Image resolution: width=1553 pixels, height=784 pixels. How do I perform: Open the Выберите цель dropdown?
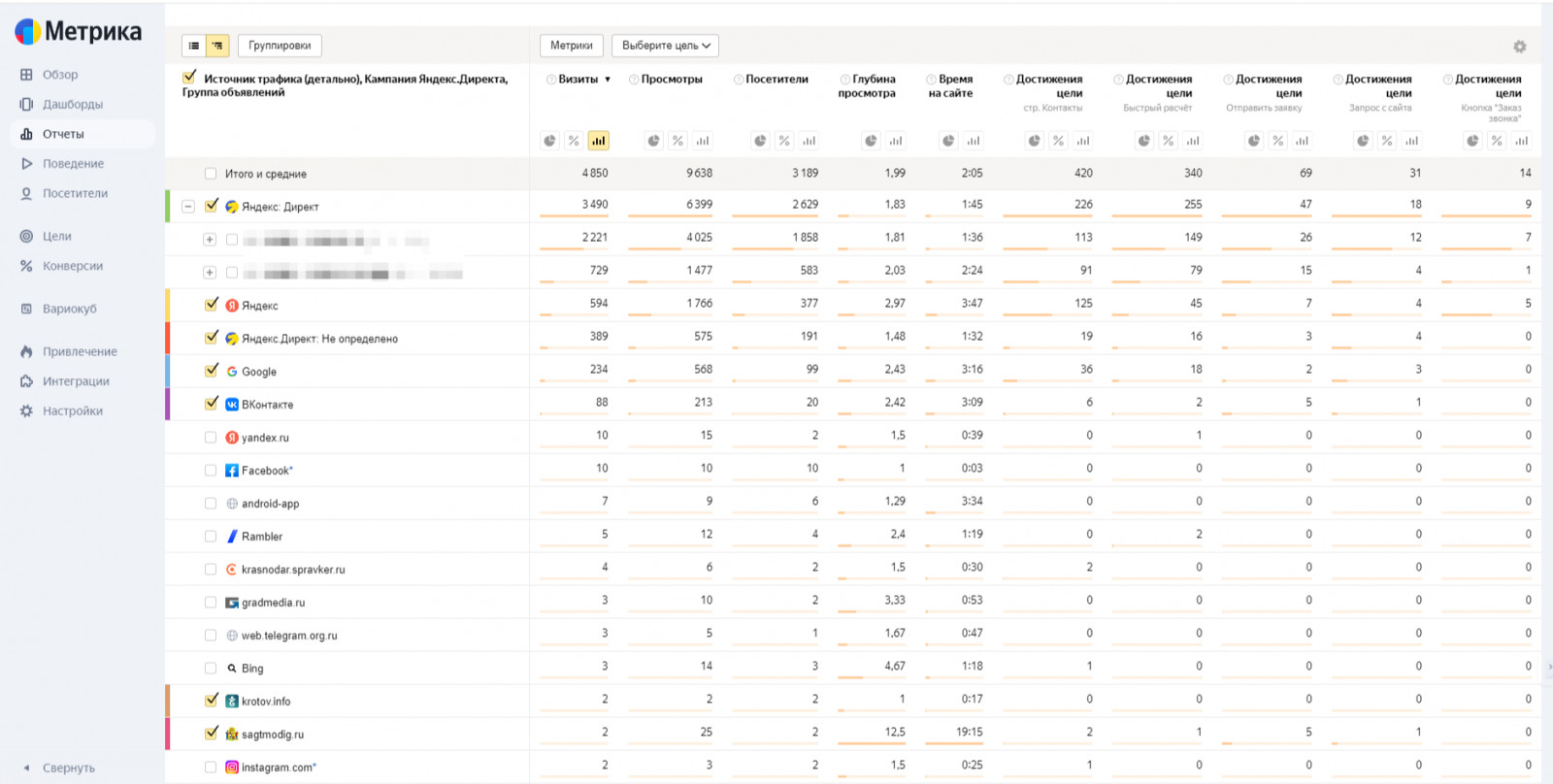[x=666, y=46]
